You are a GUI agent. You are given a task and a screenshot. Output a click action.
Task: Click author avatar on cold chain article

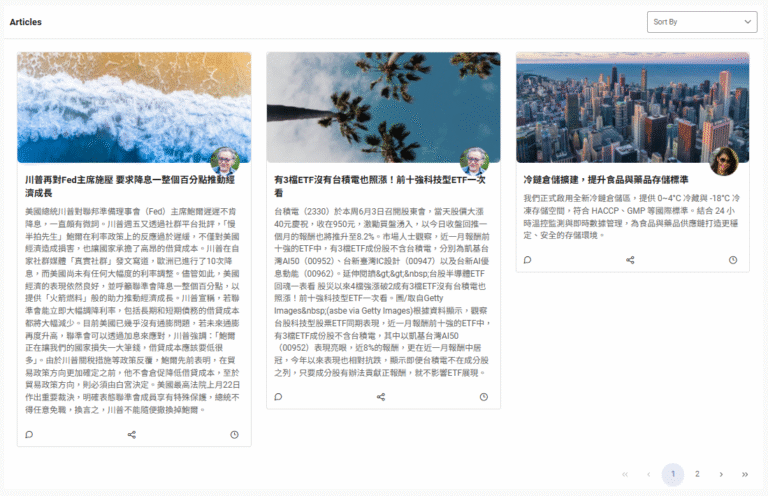point(724,161)
